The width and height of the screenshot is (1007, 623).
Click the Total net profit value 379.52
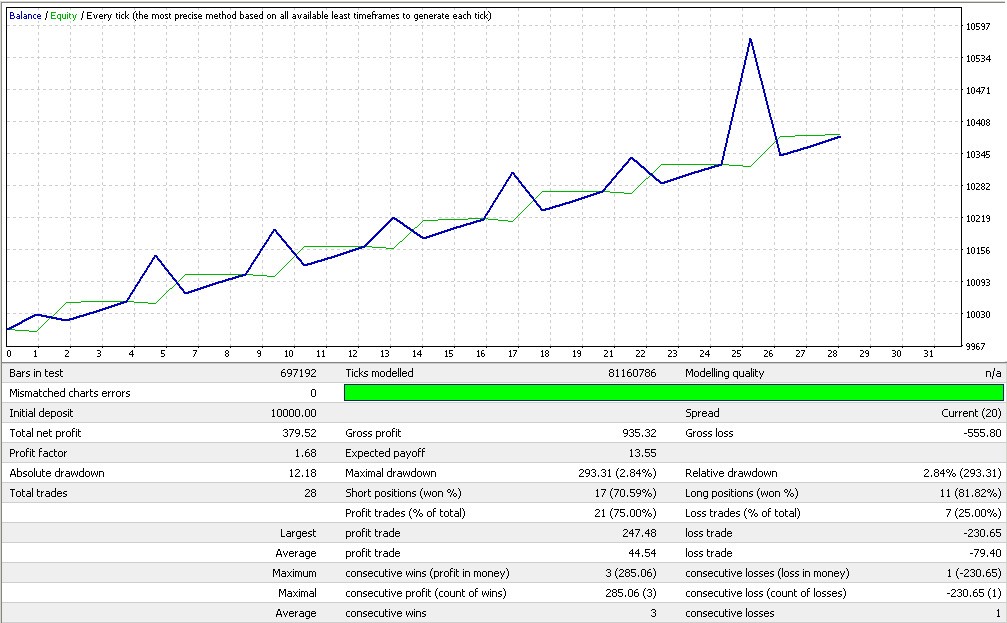point(299,433)
